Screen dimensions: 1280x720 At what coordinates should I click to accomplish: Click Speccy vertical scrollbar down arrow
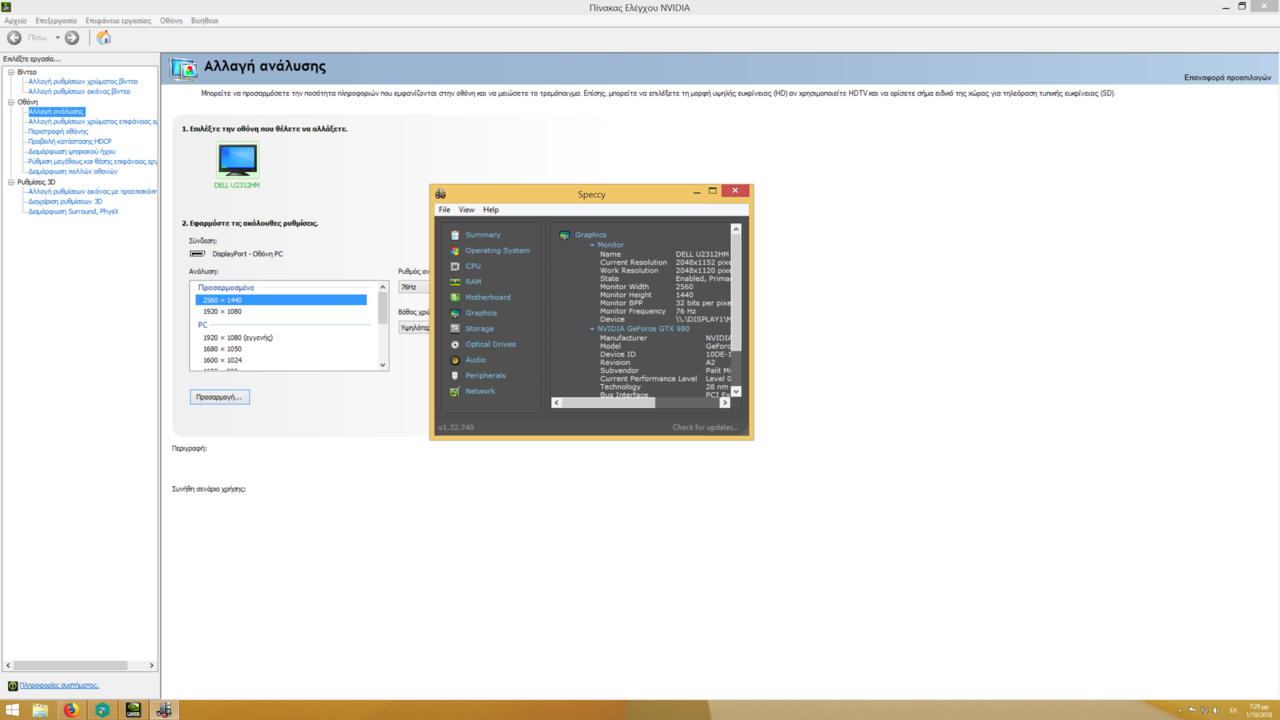[x=736, y=392]
